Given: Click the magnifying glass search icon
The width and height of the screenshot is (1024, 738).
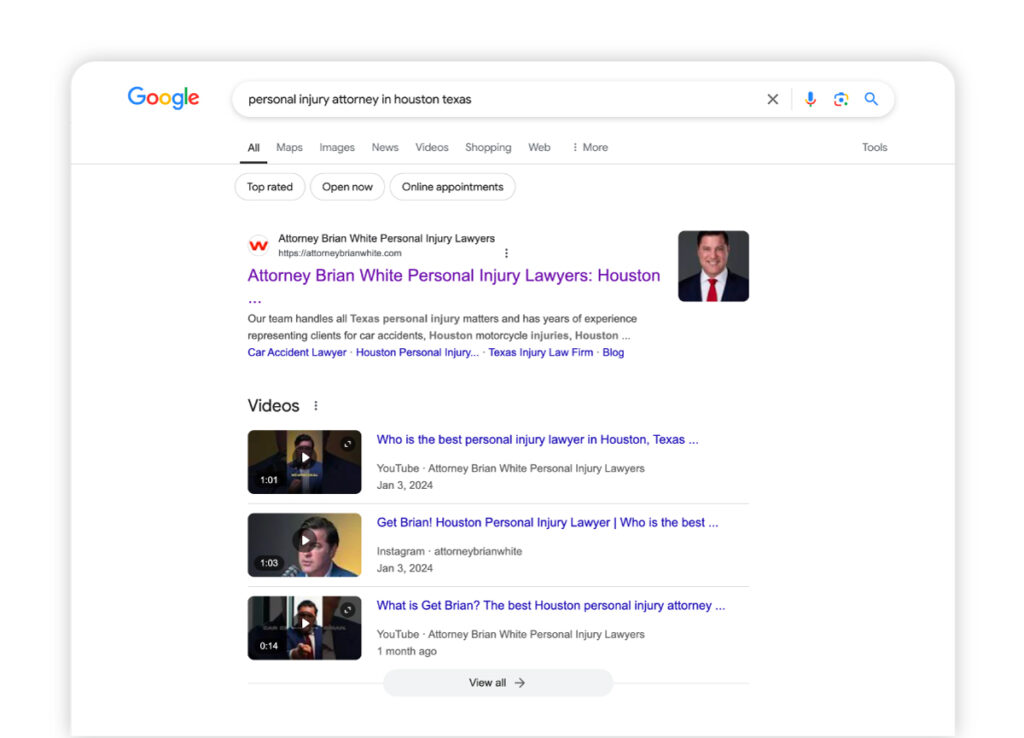Looking at the screenshot, I should [871, 99].
